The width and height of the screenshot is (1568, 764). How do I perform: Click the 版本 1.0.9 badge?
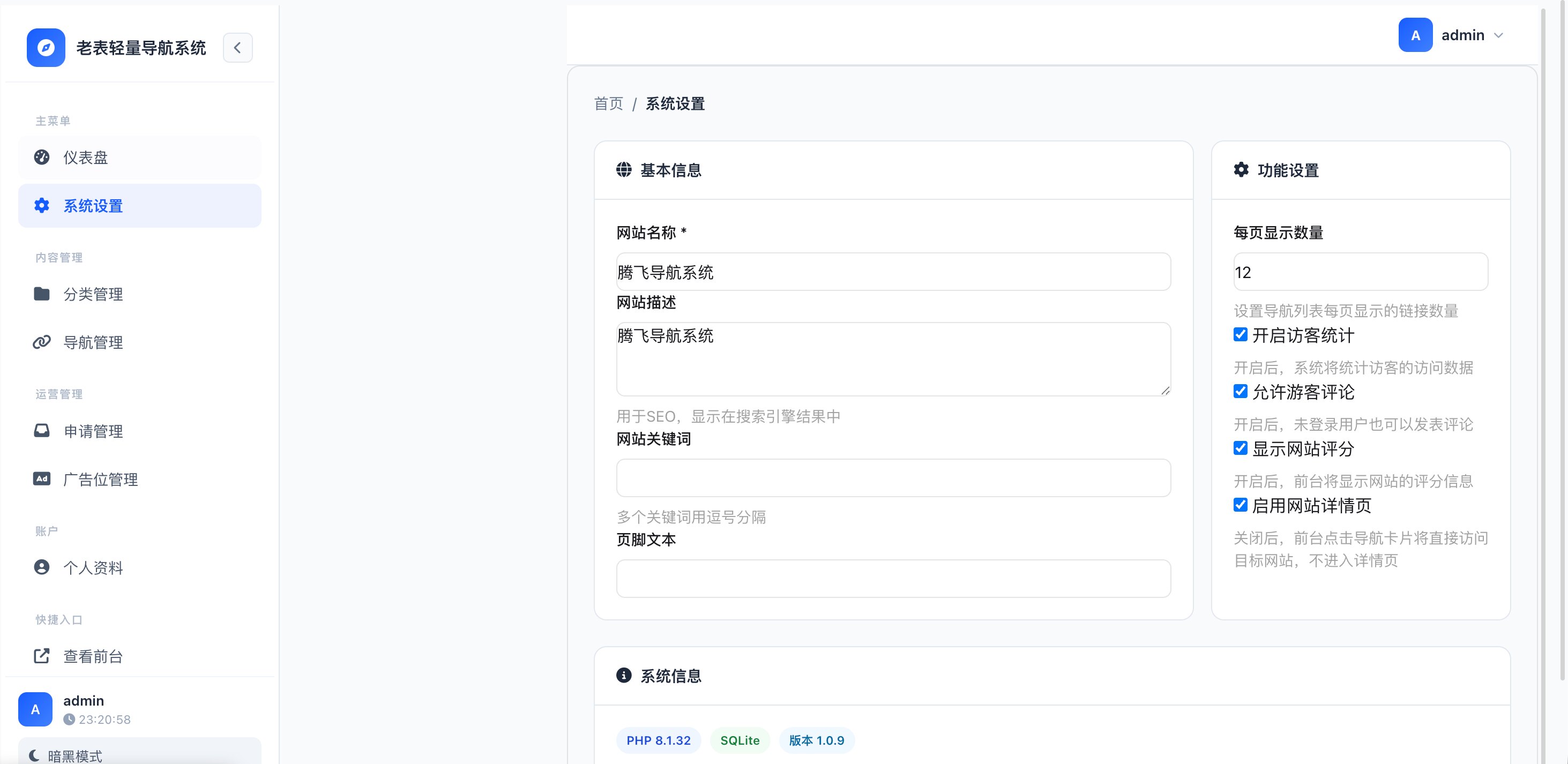[x=816, y=740]
